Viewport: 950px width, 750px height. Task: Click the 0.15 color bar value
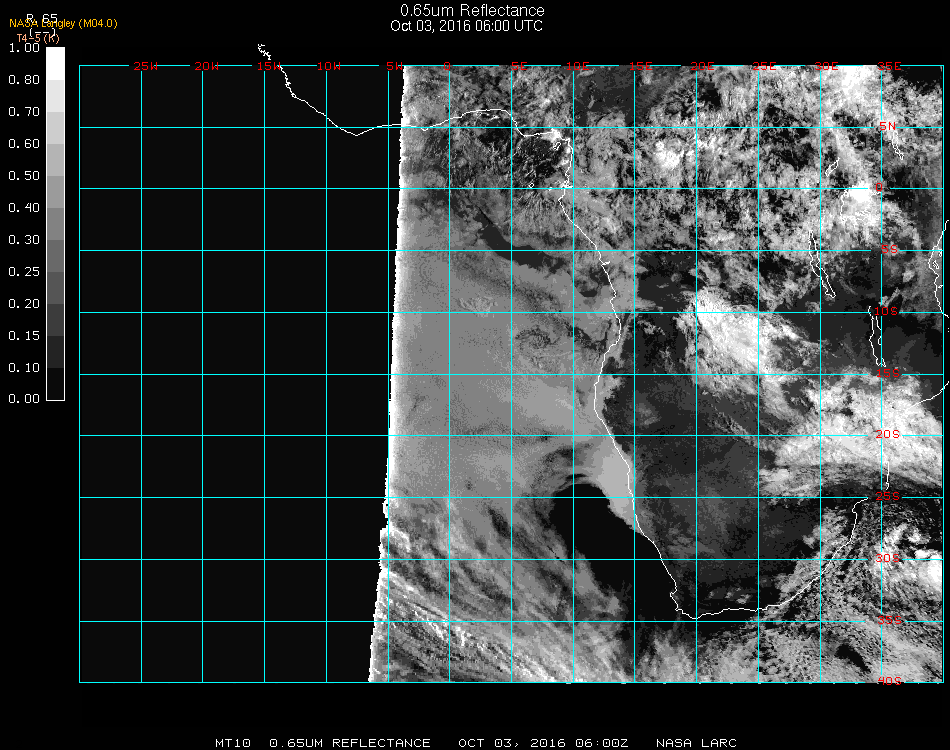[24, 336]
